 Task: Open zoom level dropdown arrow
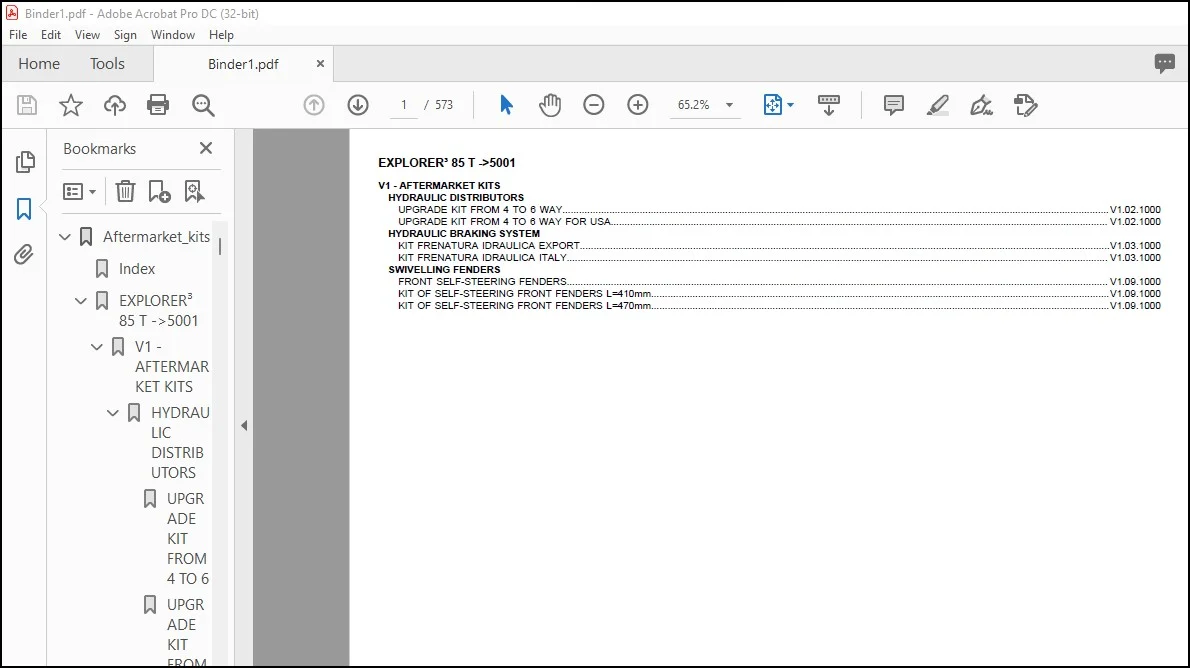(729, 105)
